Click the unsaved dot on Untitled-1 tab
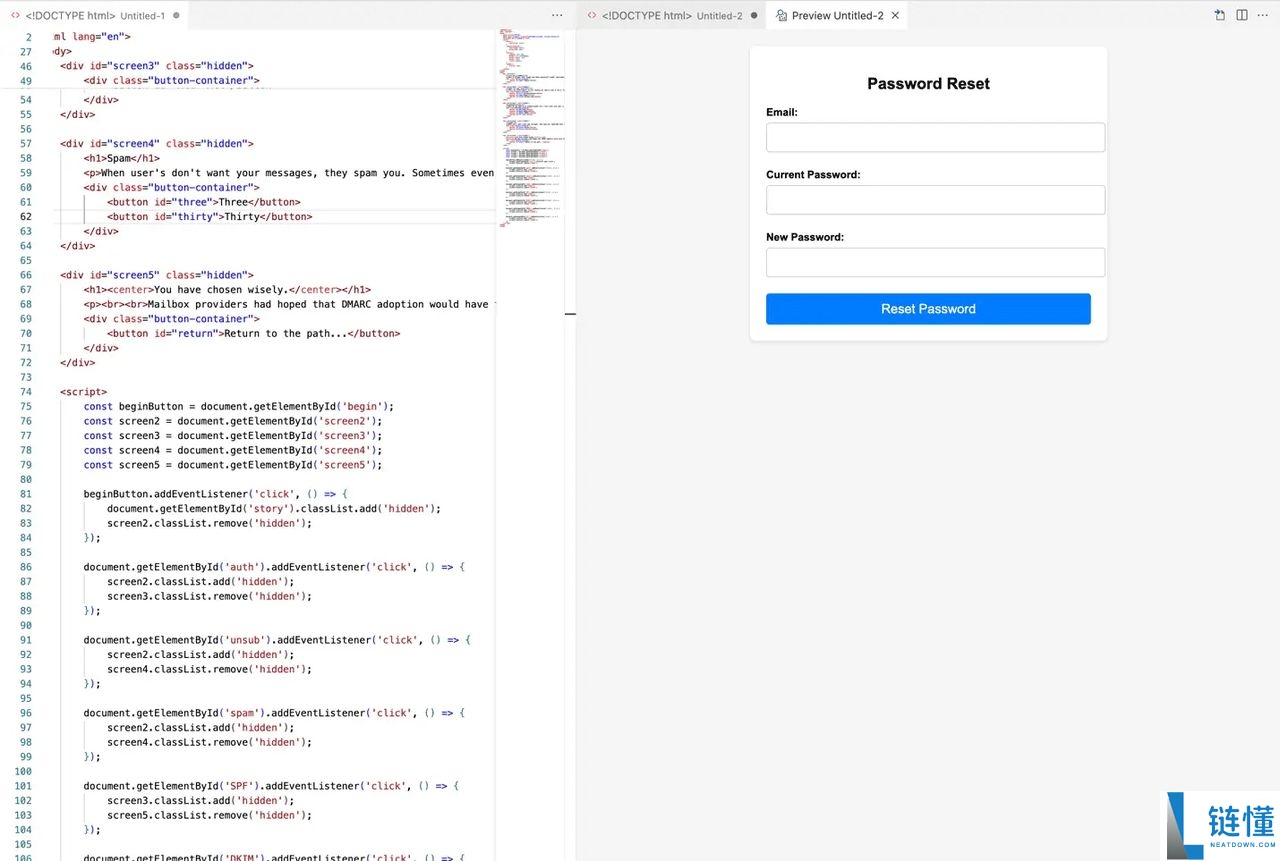The image size is (1280, 861). (177, 16)
